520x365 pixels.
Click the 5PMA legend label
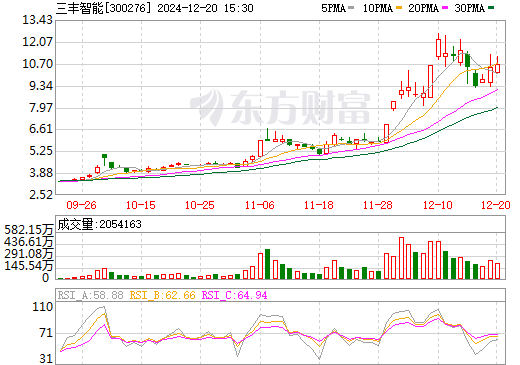coord(333,8)
